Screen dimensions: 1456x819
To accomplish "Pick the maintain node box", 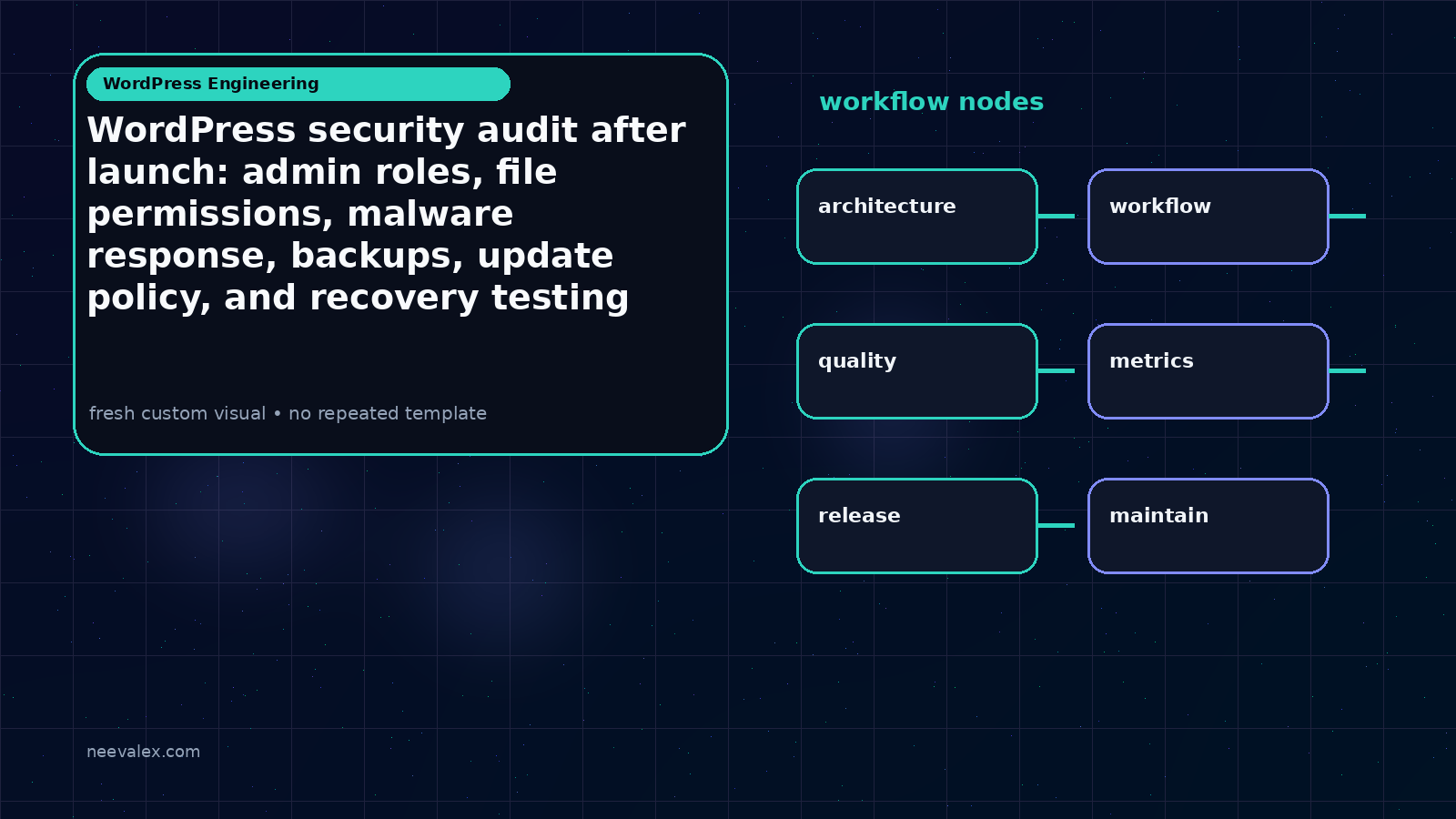I will [1208, 526].
